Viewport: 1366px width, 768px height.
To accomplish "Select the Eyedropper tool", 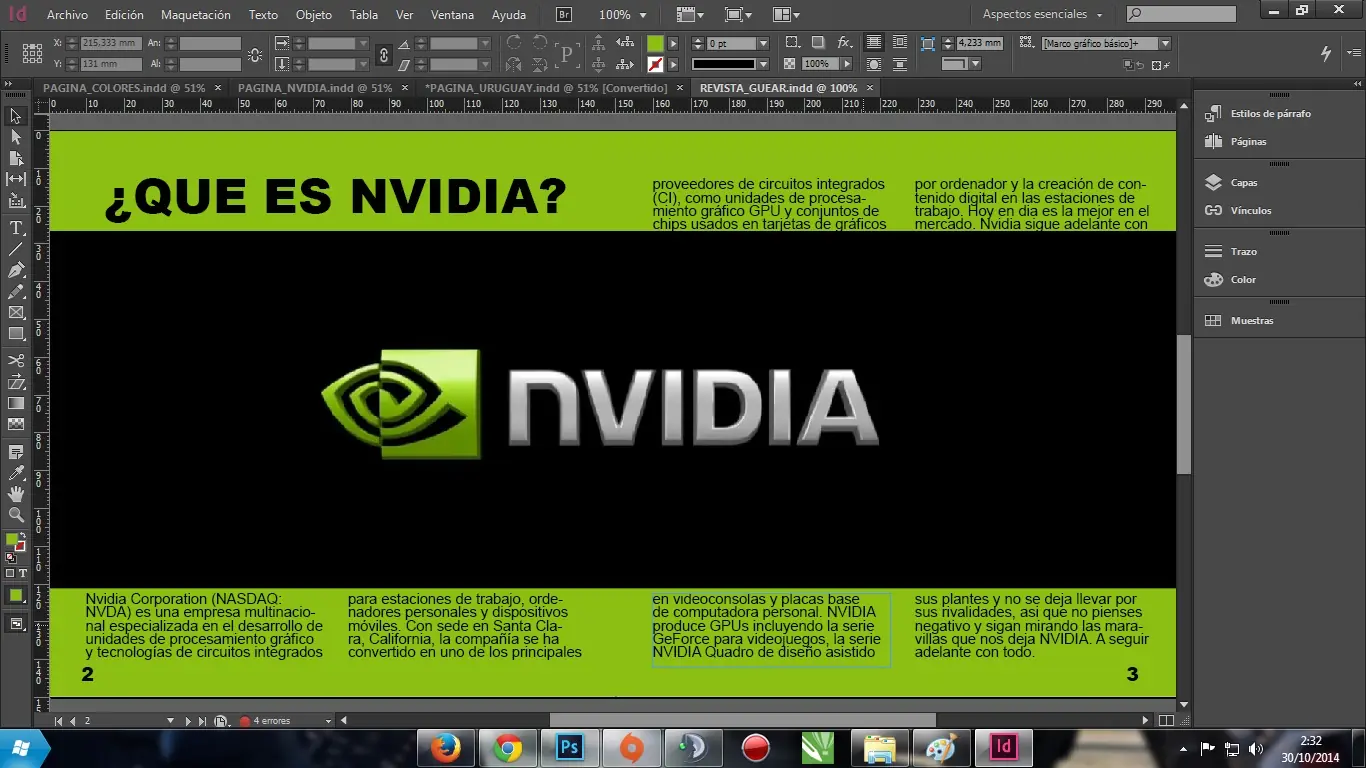I will [16, 473].
